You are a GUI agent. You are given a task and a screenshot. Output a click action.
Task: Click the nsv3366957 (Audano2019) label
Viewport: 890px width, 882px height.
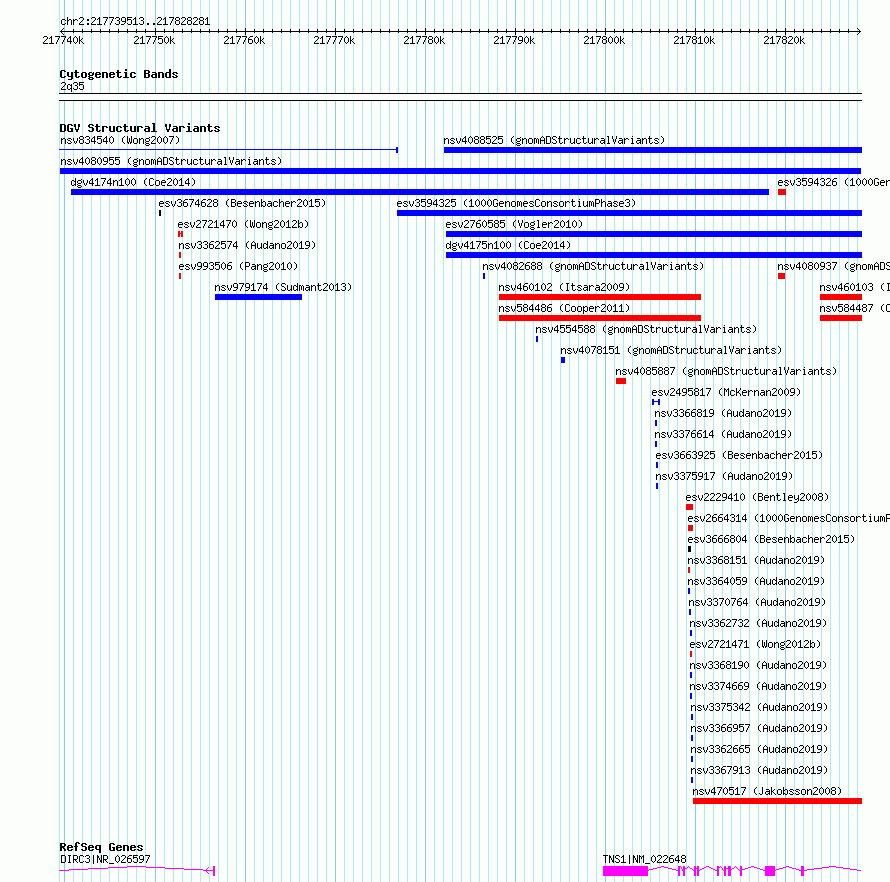click(759, 728)
